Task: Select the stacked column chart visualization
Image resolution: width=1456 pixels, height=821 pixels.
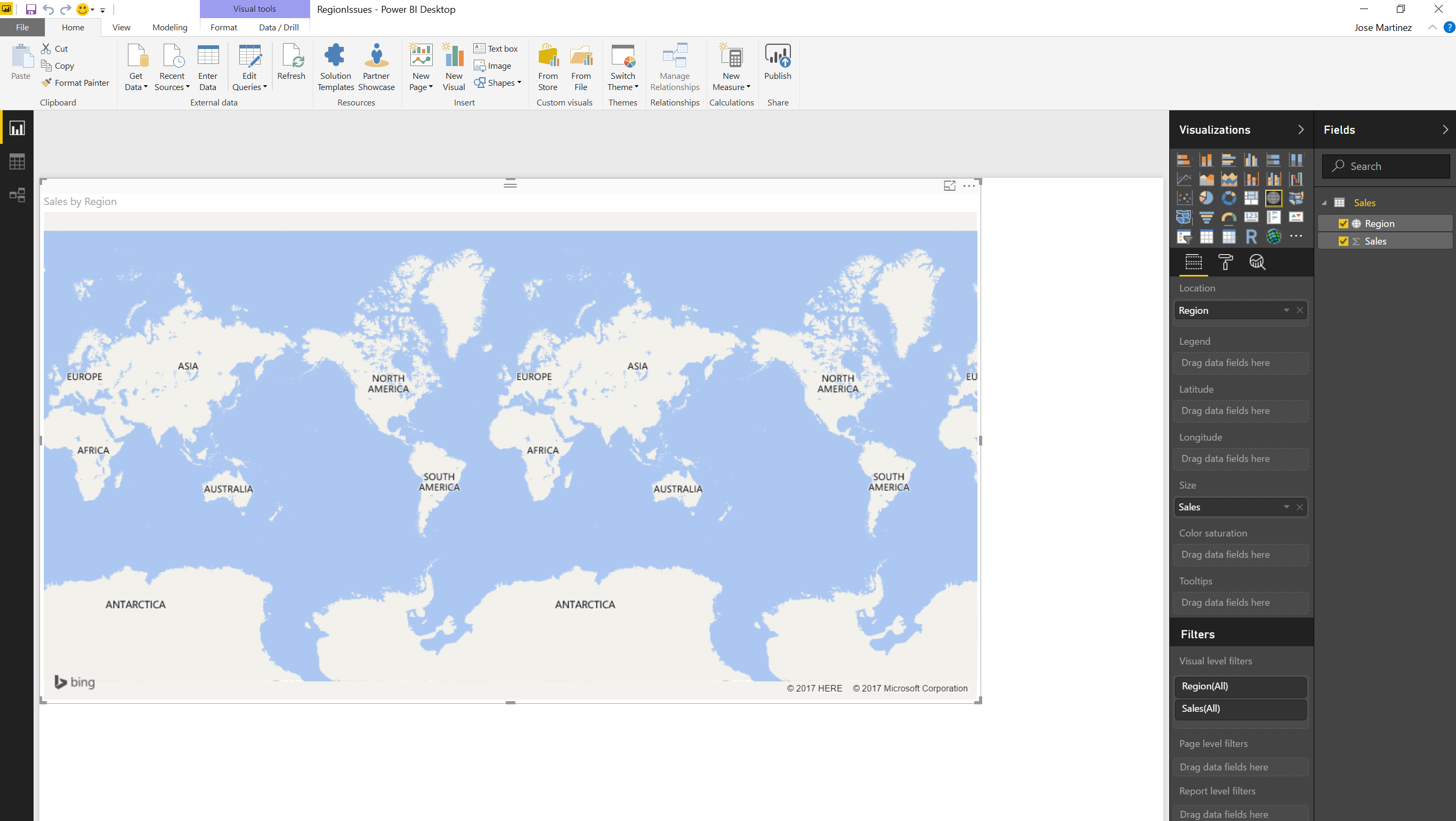Action: click(1206, 160)
